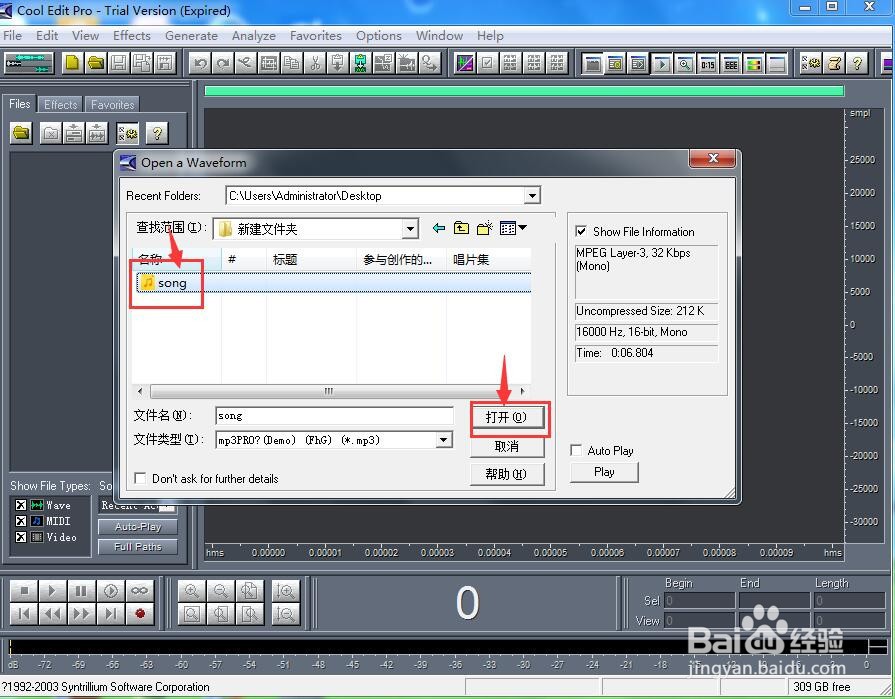This screenshot has height=699, width=895.
Task: Expand the 查找范围 folder dropdown
Action: tap(409, 229)
